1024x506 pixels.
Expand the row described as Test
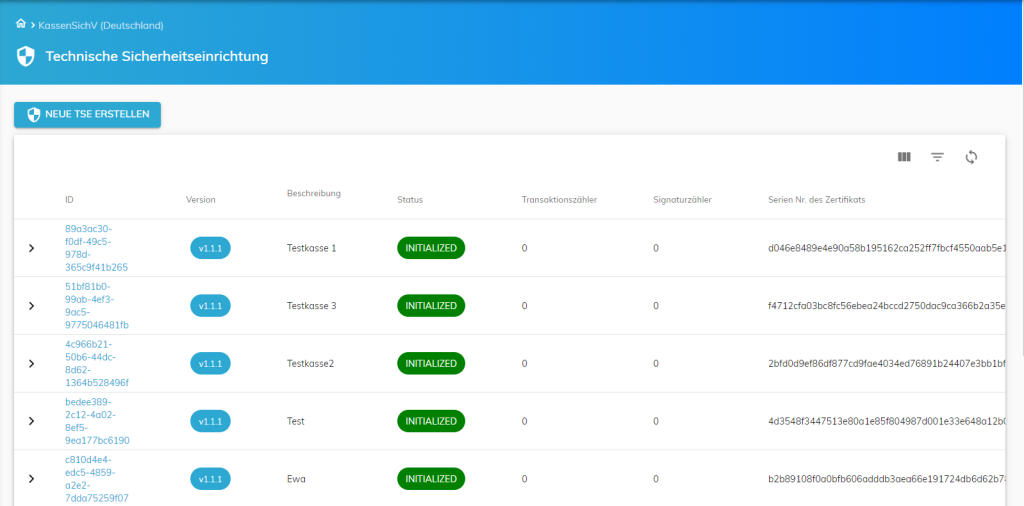[31, 421]
